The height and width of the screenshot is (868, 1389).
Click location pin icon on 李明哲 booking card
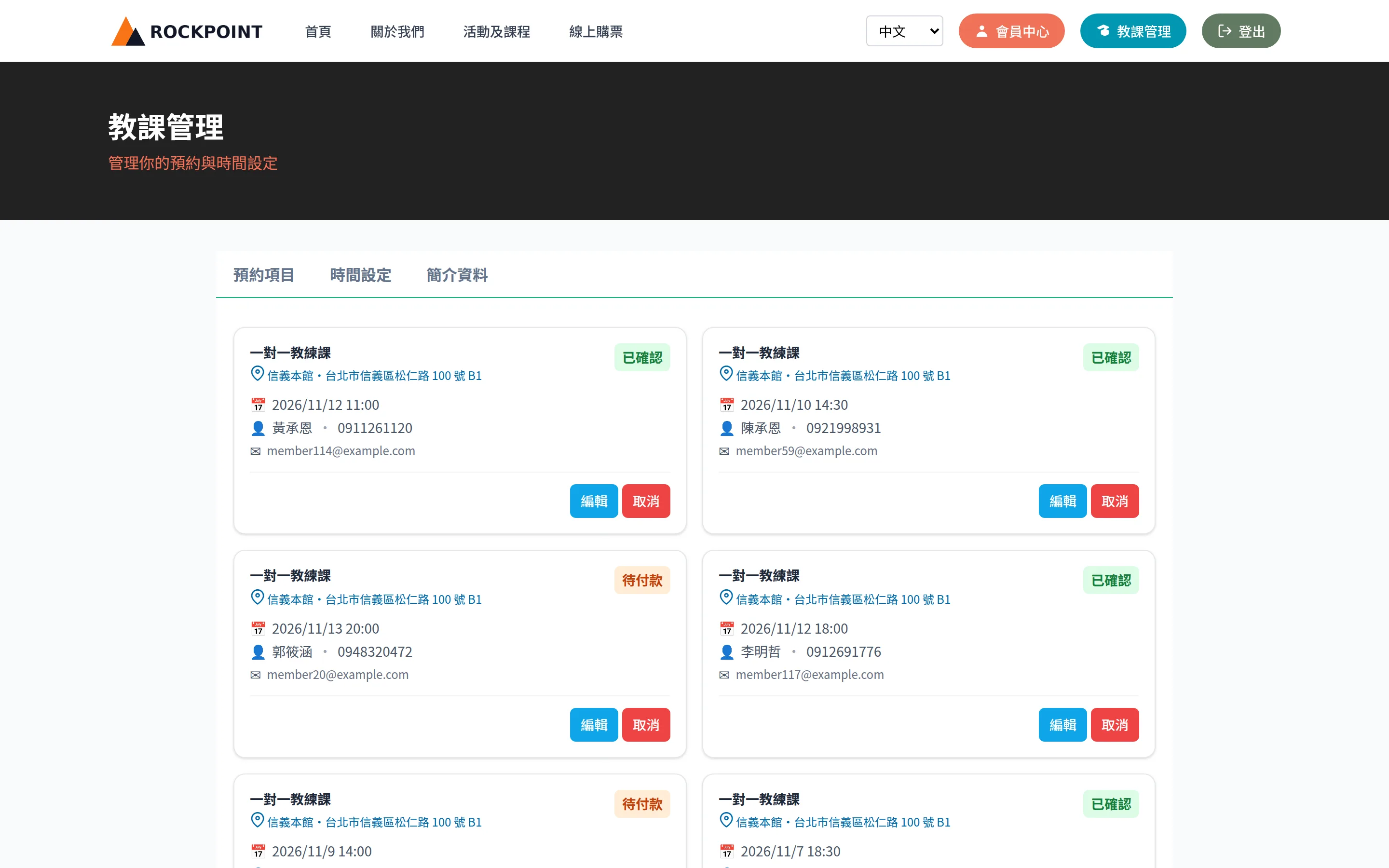click(x=726, y=597)
